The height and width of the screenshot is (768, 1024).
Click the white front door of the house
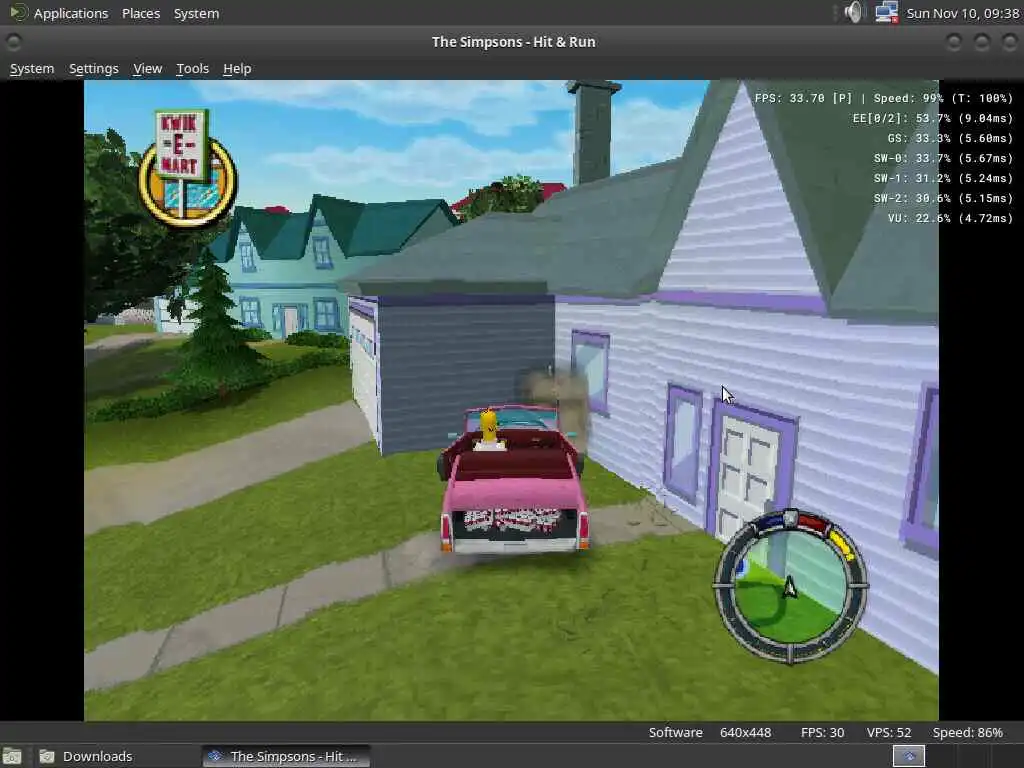pos(746,478)
